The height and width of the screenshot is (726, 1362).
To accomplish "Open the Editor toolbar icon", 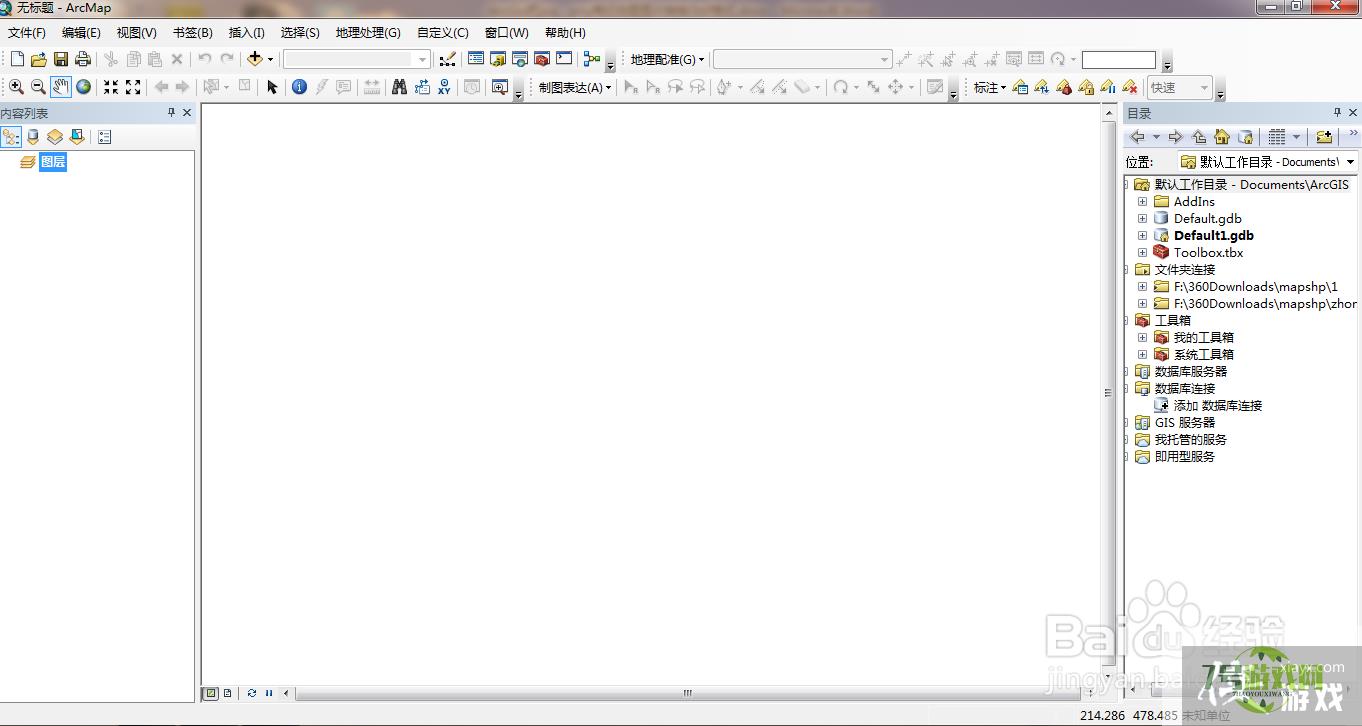I will (447, 59).
